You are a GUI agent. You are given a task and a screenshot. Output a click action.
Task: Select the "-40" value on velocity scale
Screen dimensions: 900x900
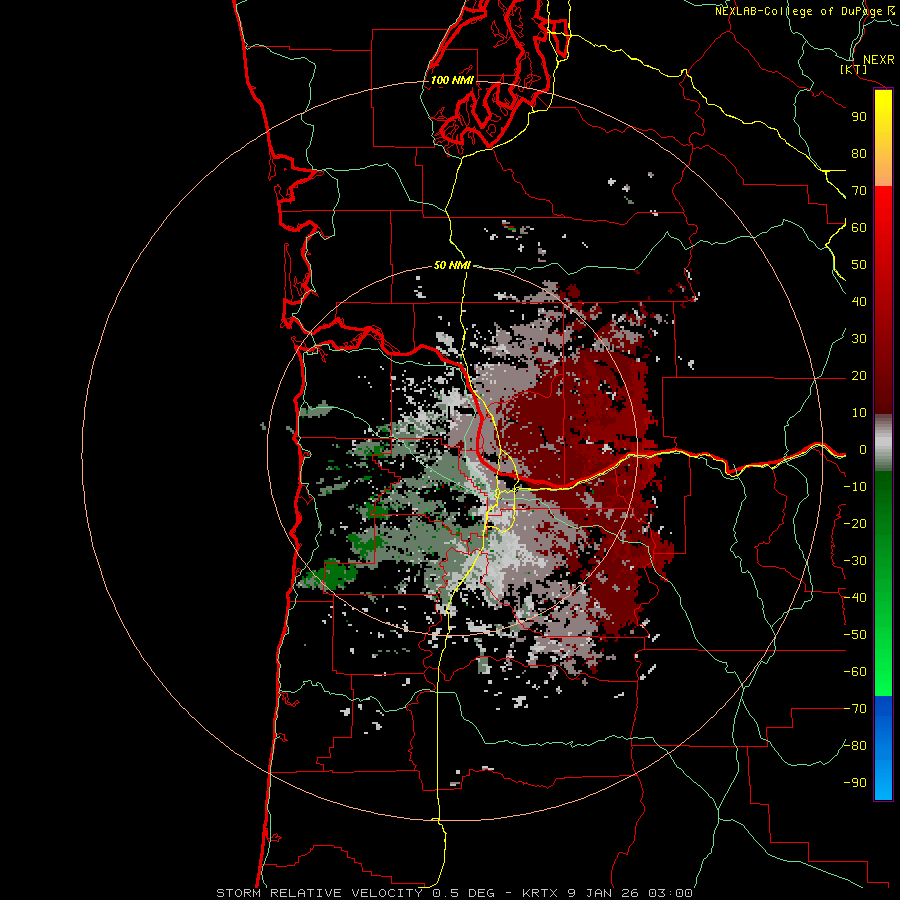tap(855, 598)
